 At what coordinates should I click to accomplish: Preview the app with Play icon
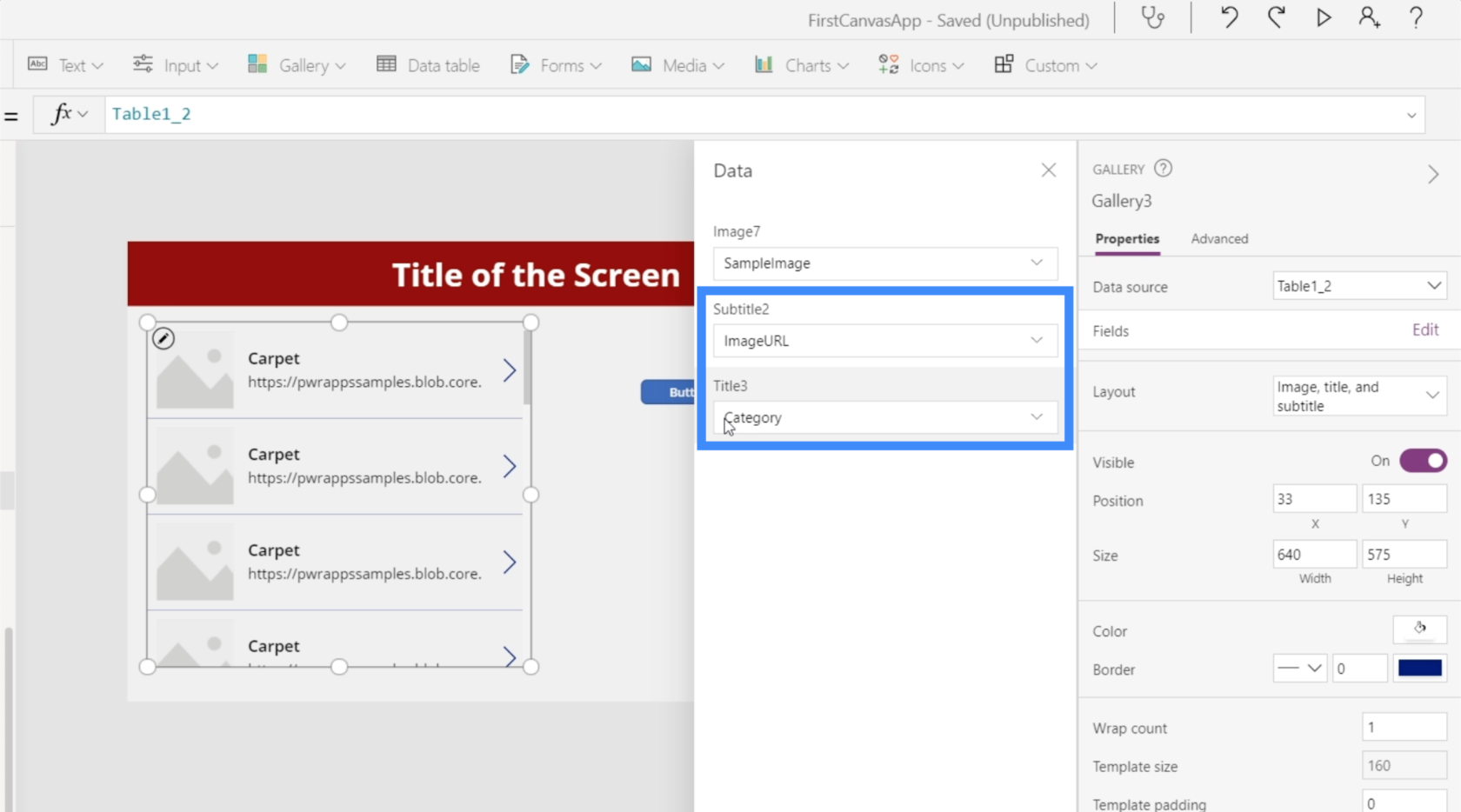tap(1323, 17)
